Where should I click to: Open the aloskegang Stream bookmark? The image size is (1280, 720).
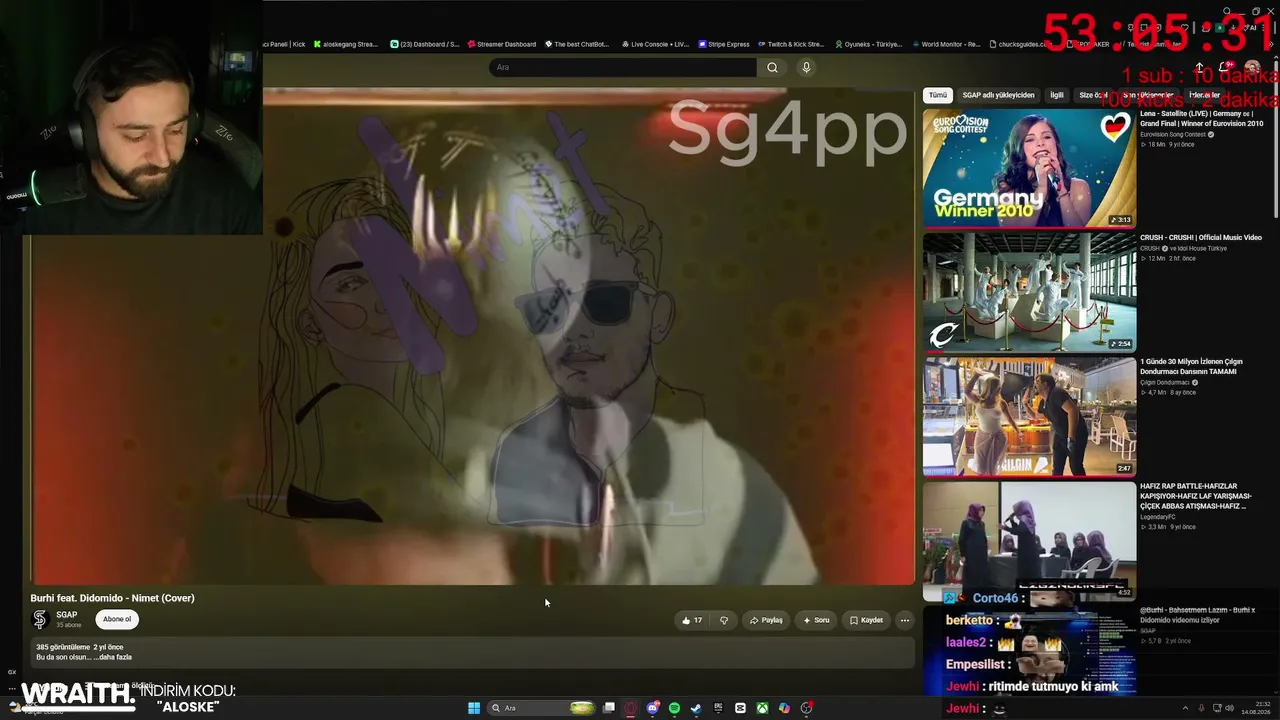(345, 44)
